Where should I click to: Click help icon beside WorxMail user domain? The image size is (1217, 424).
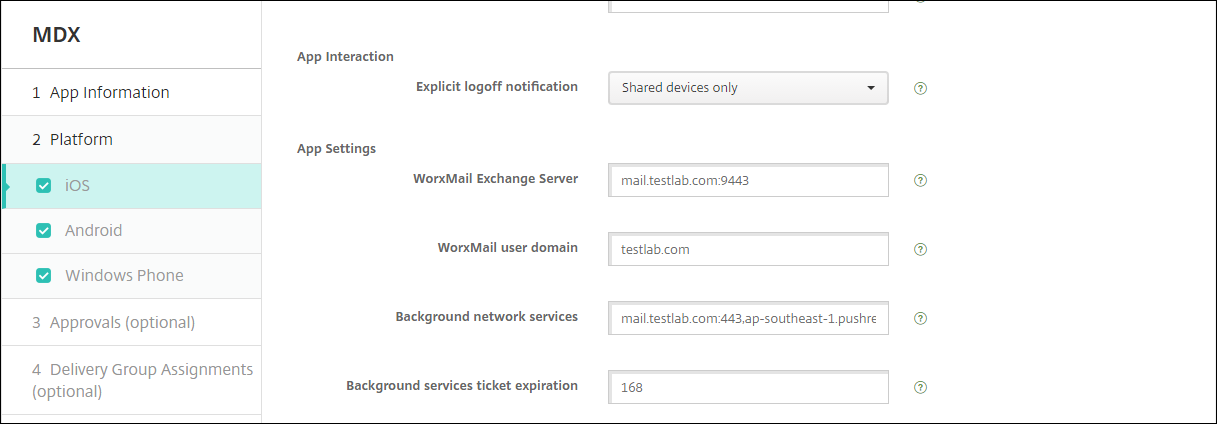[921, 249]
